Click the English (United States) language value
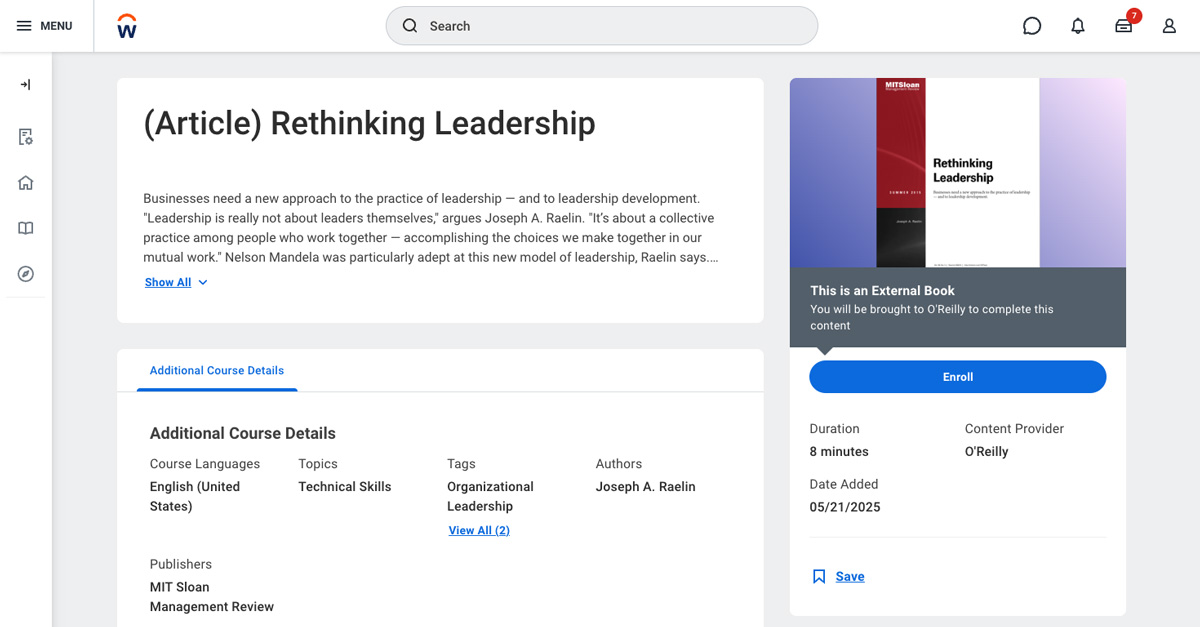The image size is (1200, 627). [195, 497]
